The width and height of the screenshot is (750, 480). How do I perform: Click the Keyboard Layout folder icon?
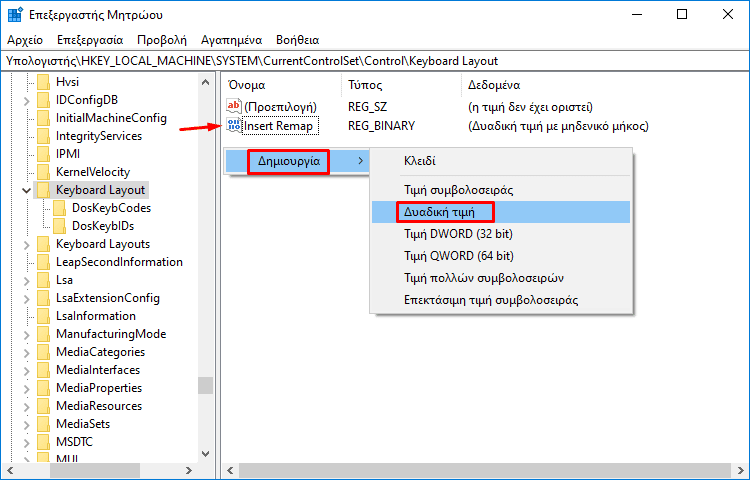[x=44, y=190]
